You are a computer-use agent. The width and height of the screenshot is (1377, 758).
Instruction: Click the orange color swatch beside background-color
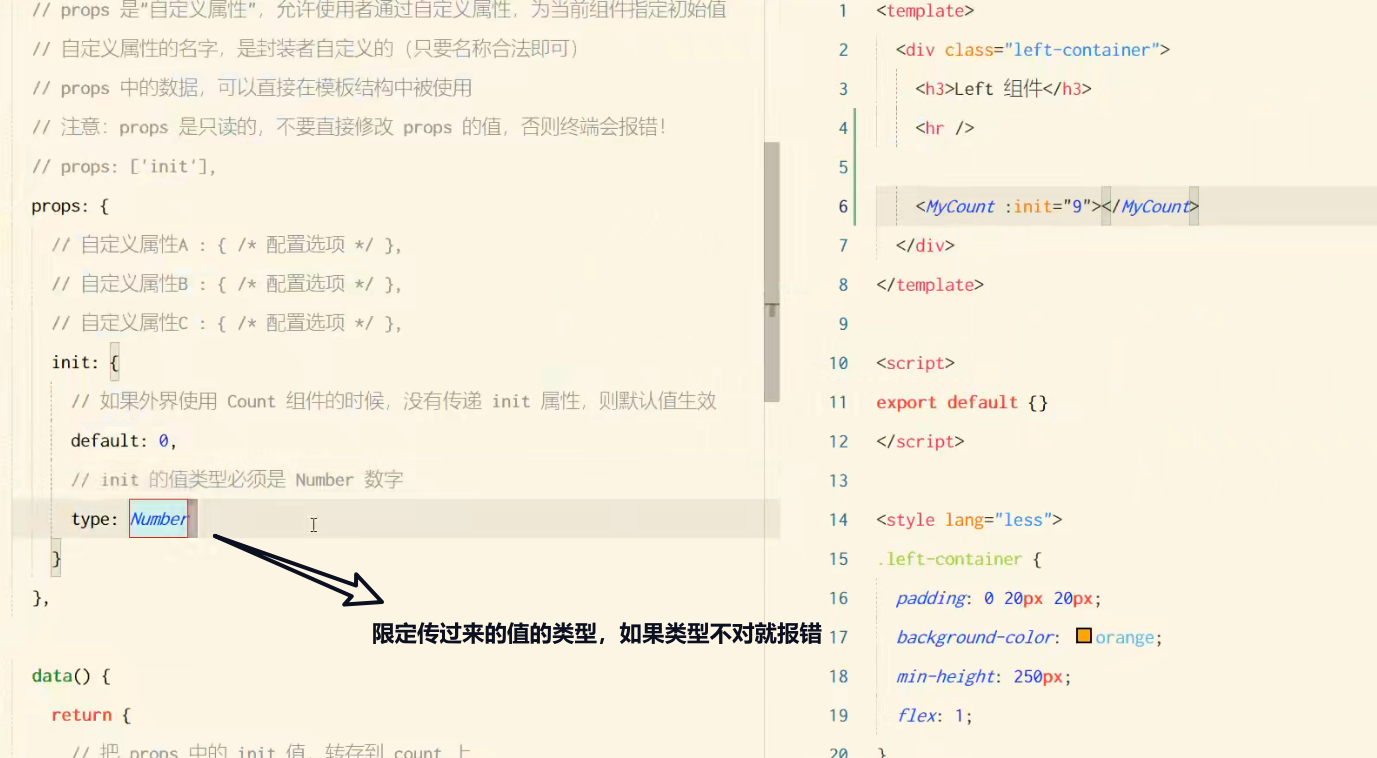click(1084, 636)
